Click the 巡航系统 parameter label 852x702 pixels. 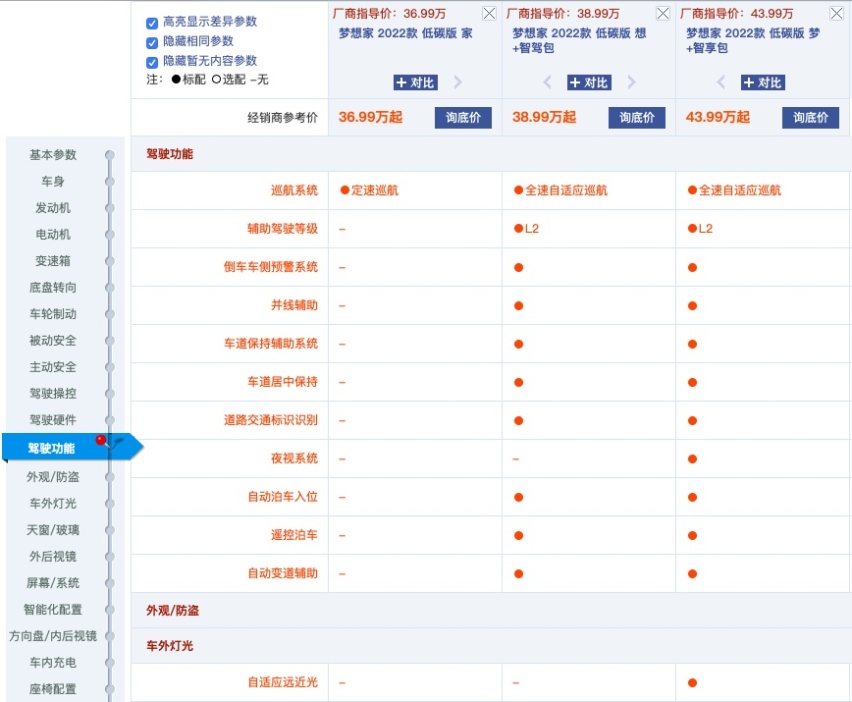pyautogui.click(x=294, y=191)
